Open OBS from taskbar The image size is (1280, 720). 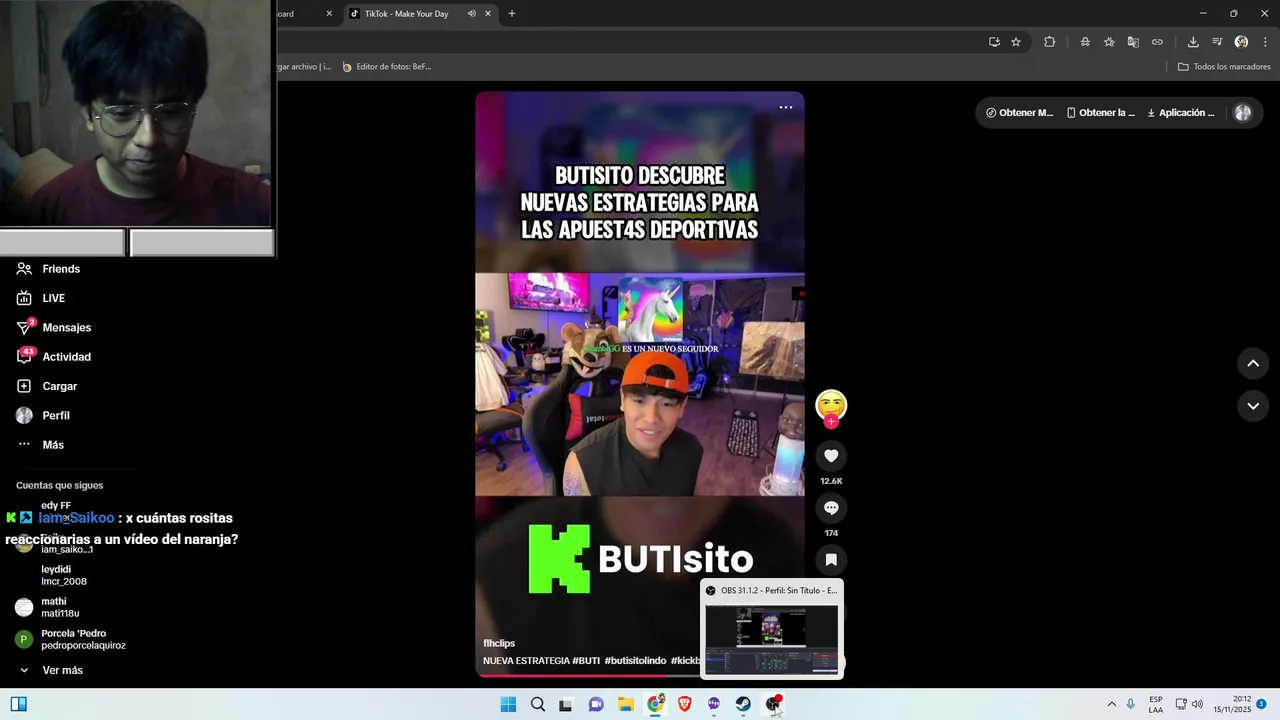(773, 704)
